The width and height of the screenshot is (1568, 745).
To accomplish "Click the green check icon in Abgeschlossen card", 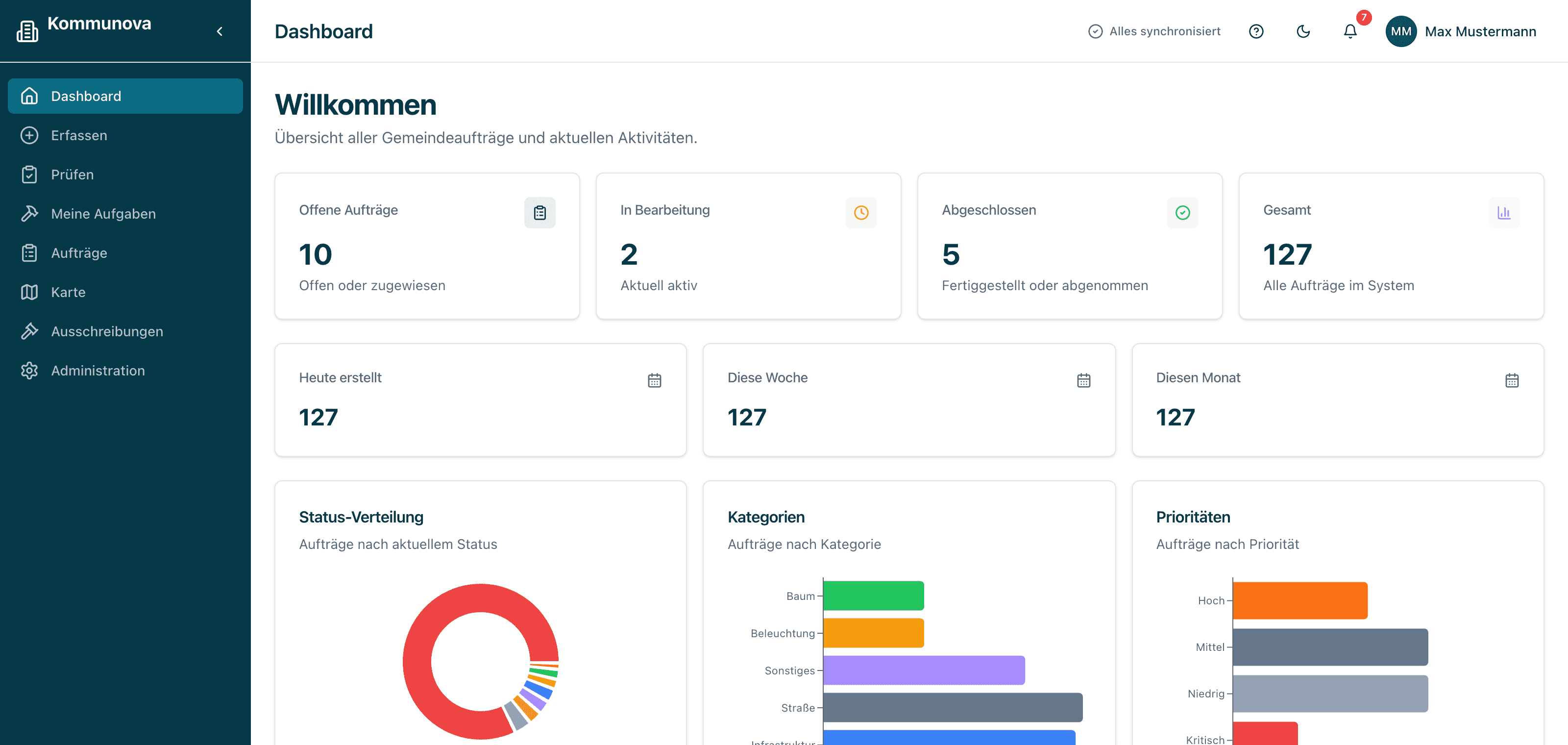I will pyautogui.click(x=1182, y=212).
